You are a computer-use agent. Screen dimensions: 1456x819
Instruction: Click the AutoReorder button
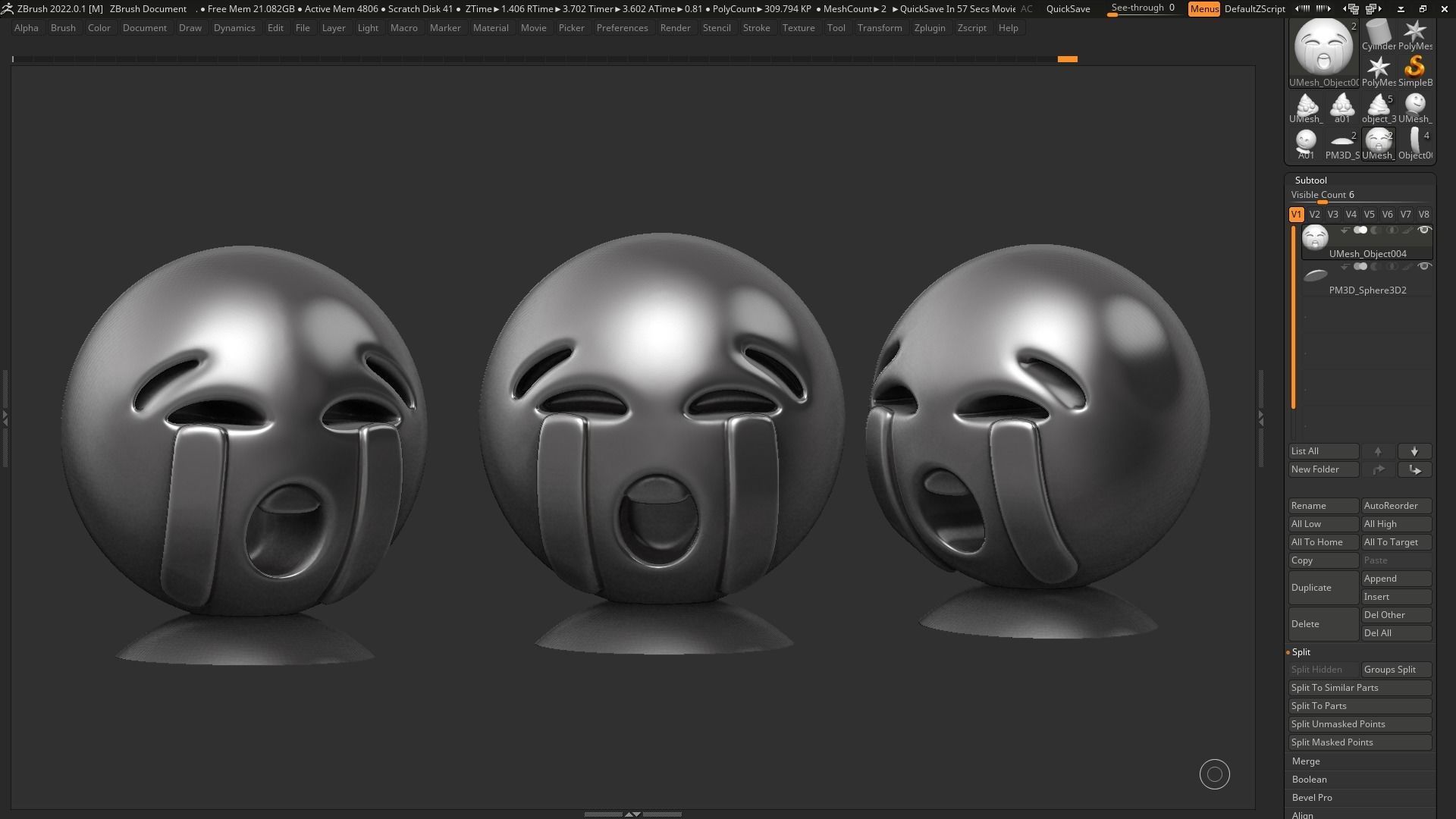tap(1396, 506)
